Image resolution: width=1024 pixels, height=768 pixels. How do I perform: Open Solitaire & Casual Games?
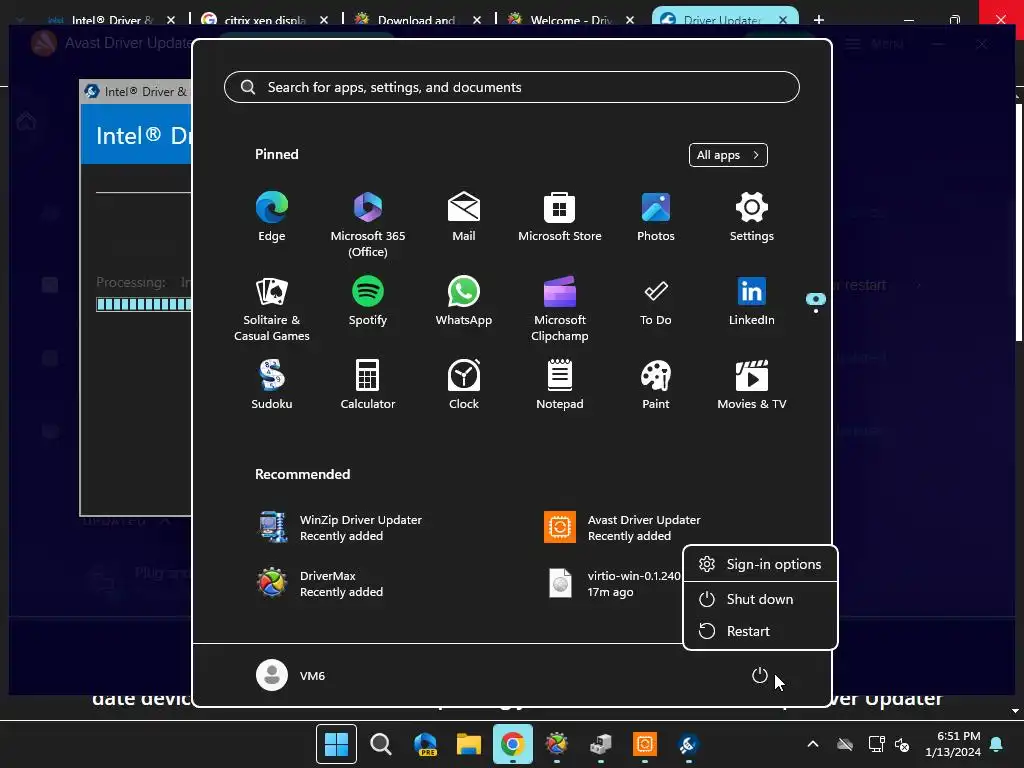point(272,308)
